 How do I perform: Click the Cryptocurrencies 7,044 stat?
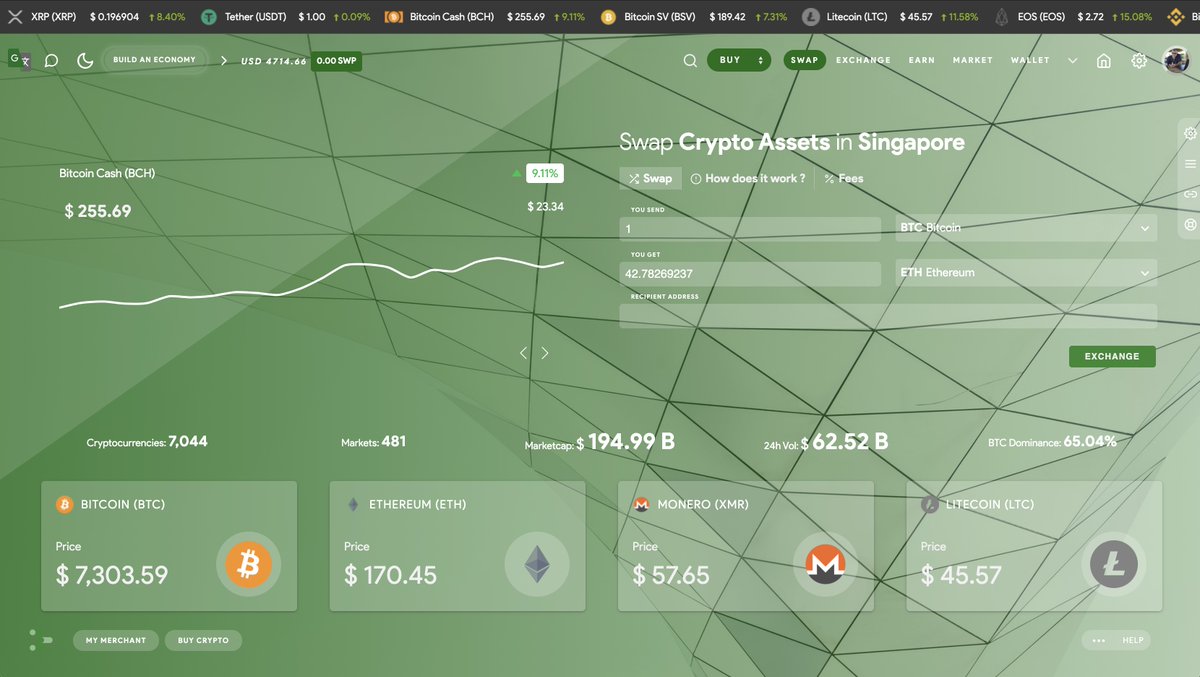pyautogui.click(x=147, y=441)
